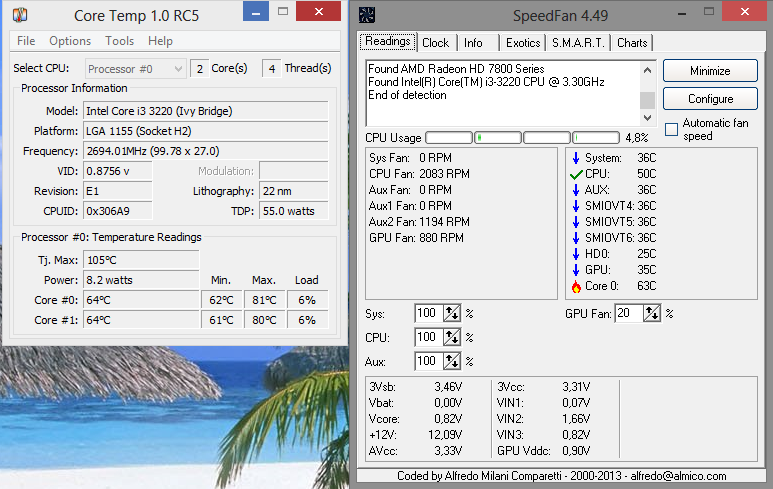Screen dimensions: 773x489
Task: Click the SpeedFan fan icon in the title bar
Action: point(367,15)
